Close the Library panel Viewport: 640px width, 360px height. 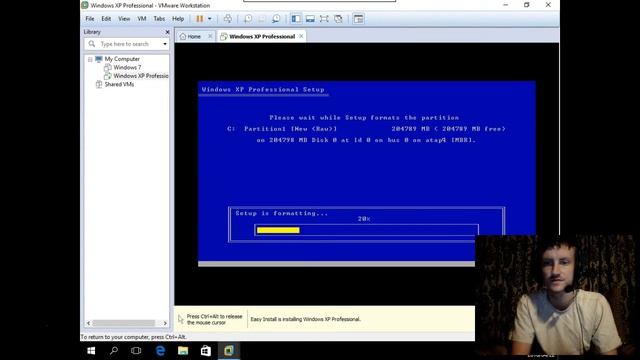(167, 32)
